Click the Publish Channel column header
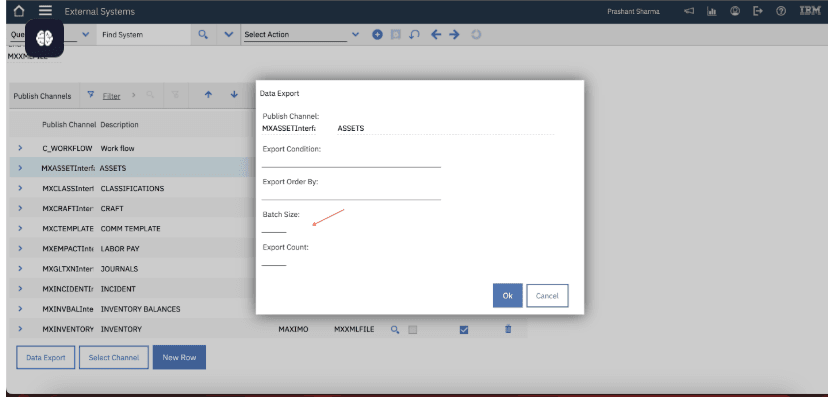The height and width of the screenshot is (398, 828). [x=69, y=125]
